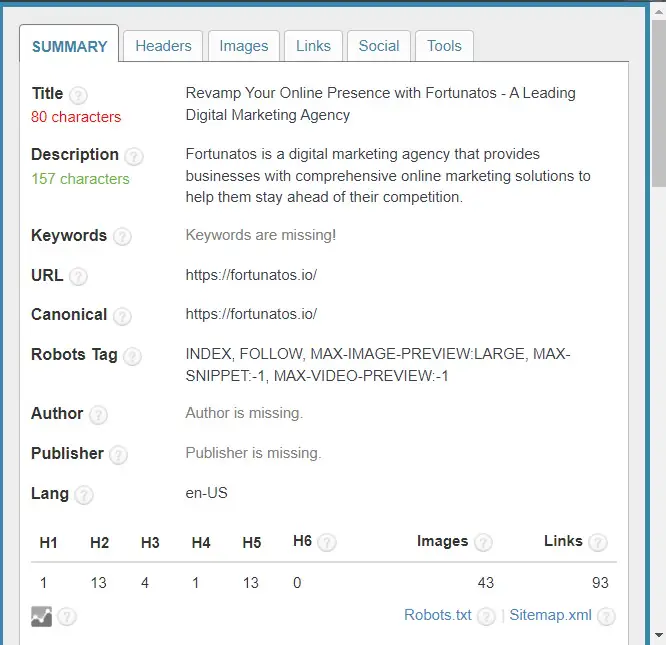
Task: Click the 'en-US' language value
Action: (x=206, y=493)
